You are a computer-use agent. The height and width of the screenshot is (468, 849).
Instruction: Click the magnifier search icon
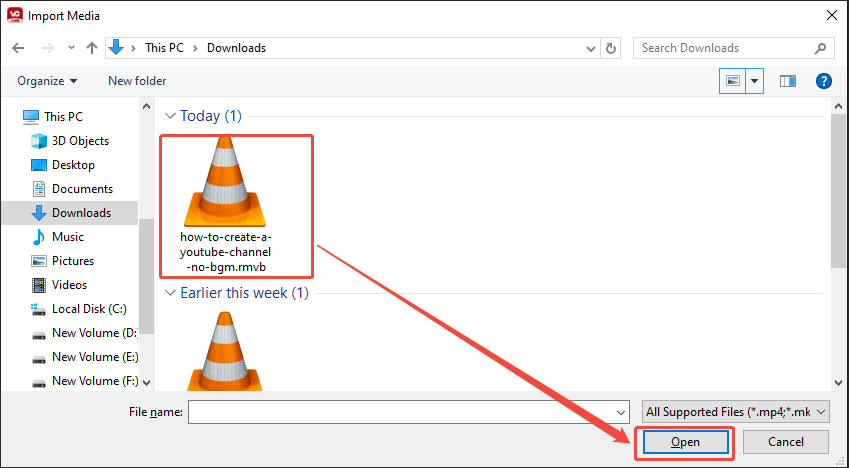pyautogui.click(x=820, y=48)
